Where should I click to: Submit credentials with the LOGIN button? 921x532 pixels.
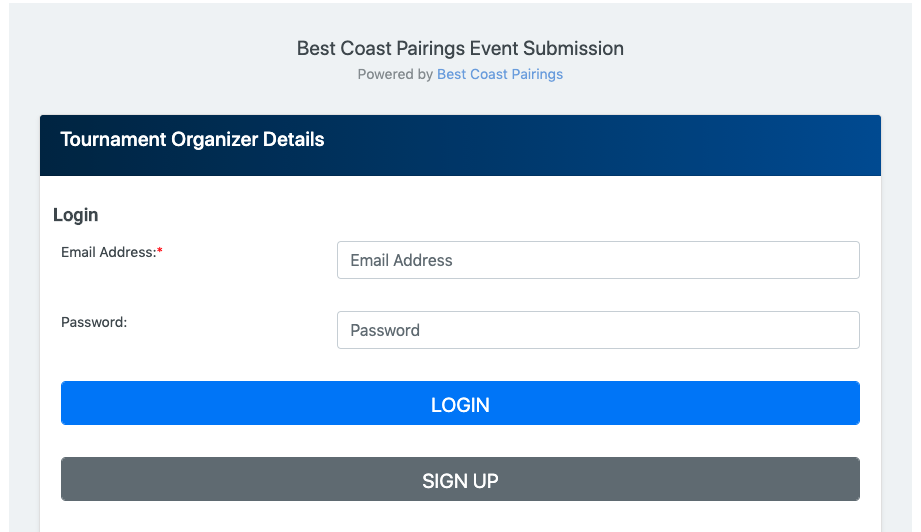point(460,403)
